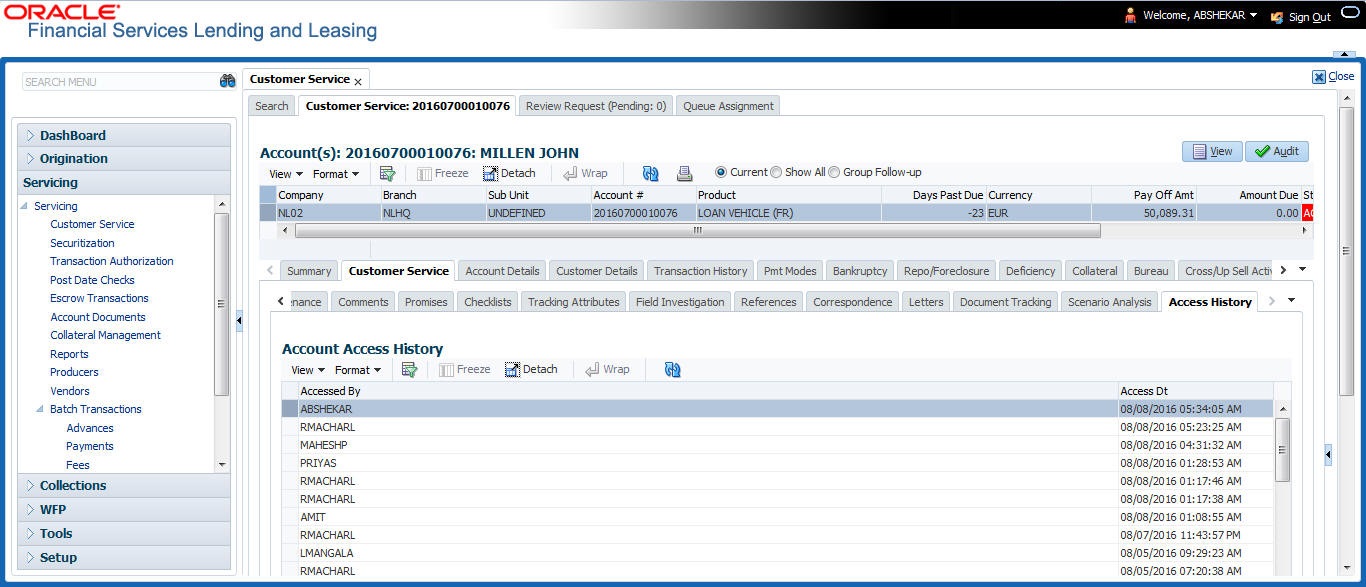Click the Sign Out icon link
This screenshot has height=587, width=1366.
tap(1276, 17)
